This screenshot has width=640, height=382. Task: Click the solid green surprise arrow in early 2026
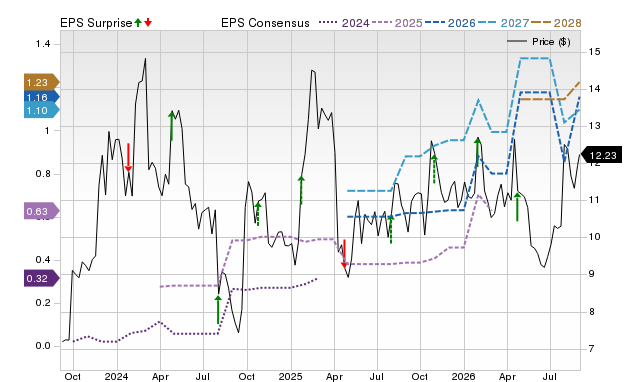pyautogui.click(x=478, y=153)
